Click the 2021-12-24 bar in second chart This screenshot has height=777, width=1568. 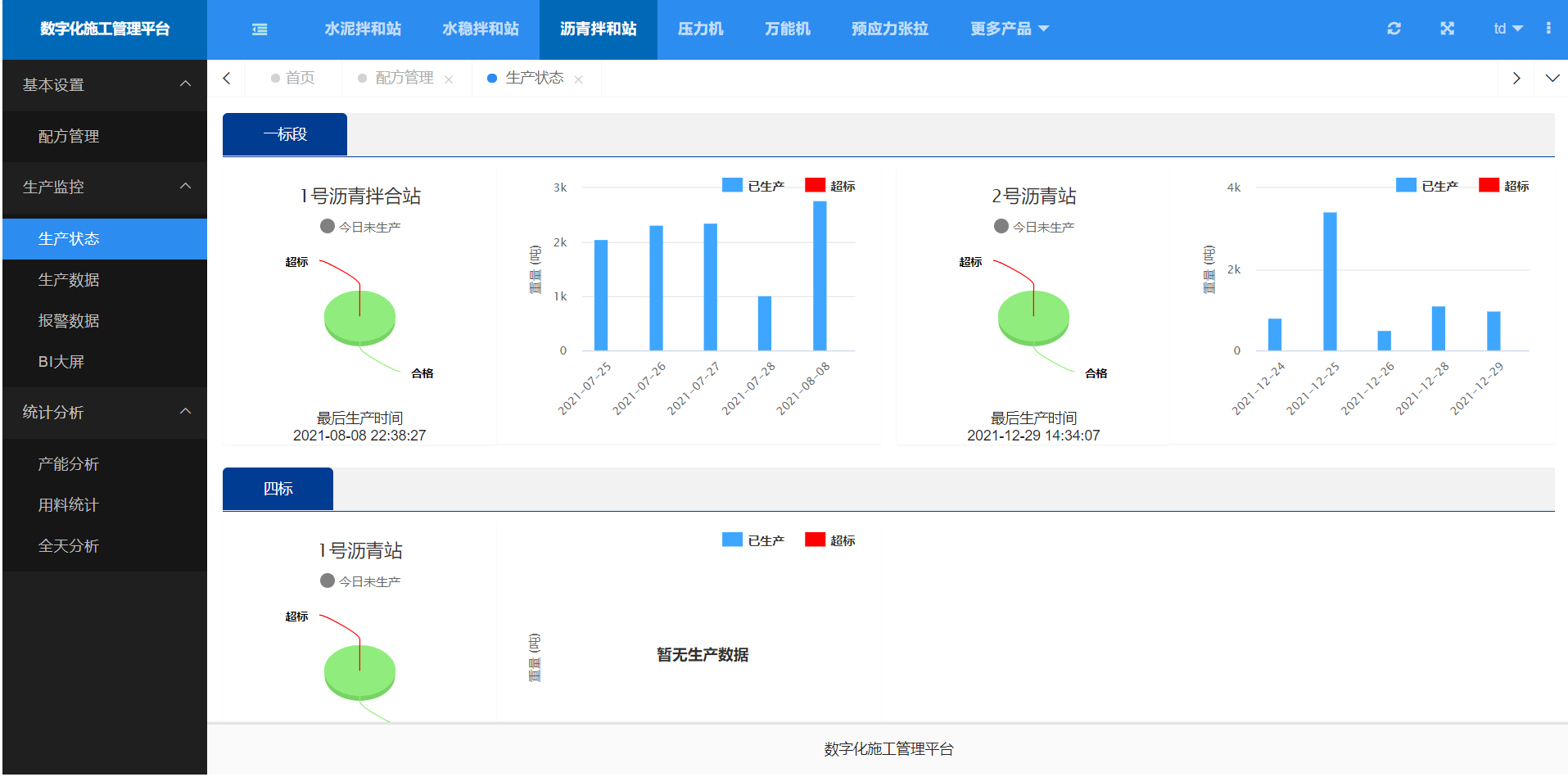tap(1275, 335)
